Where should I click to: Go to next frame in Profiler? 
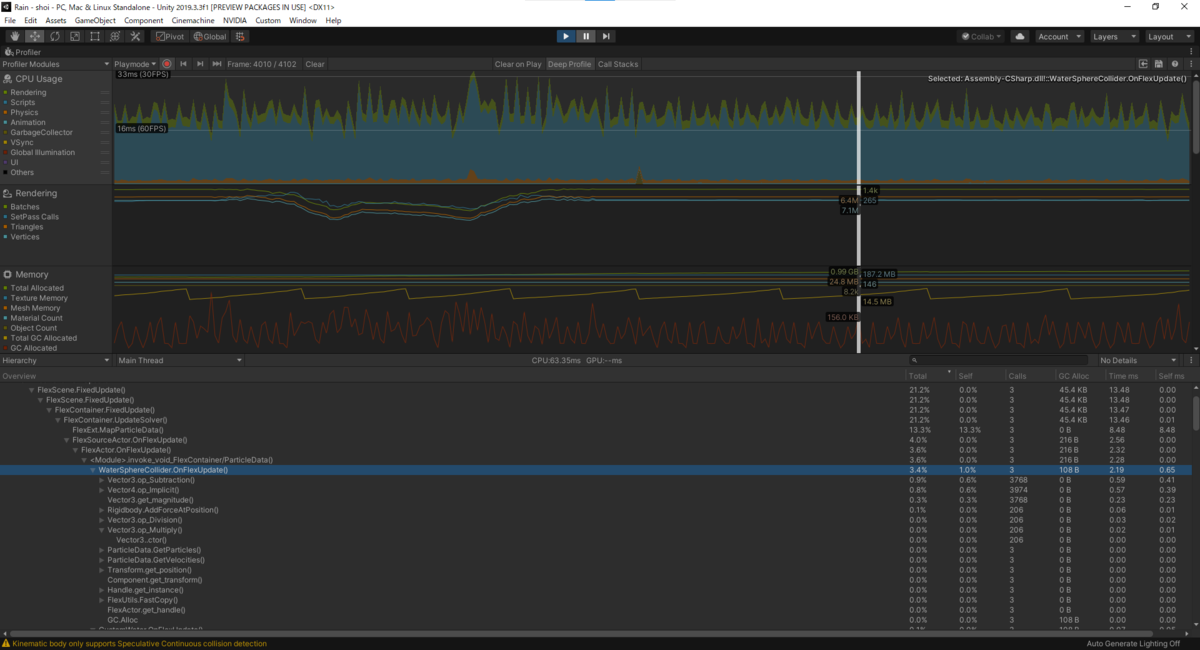pyautogui.click(x=200, y=64)
